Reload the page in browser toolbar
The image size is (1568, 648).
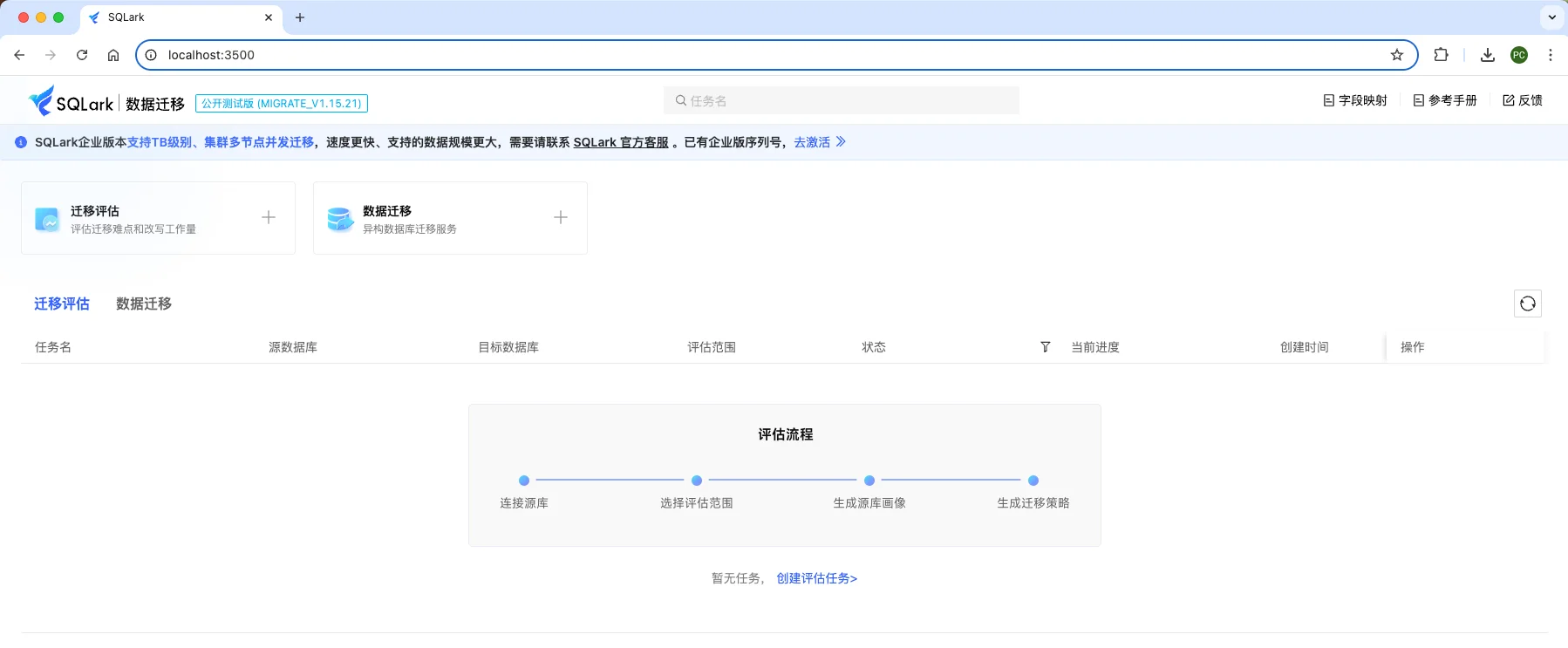(82, 55)
